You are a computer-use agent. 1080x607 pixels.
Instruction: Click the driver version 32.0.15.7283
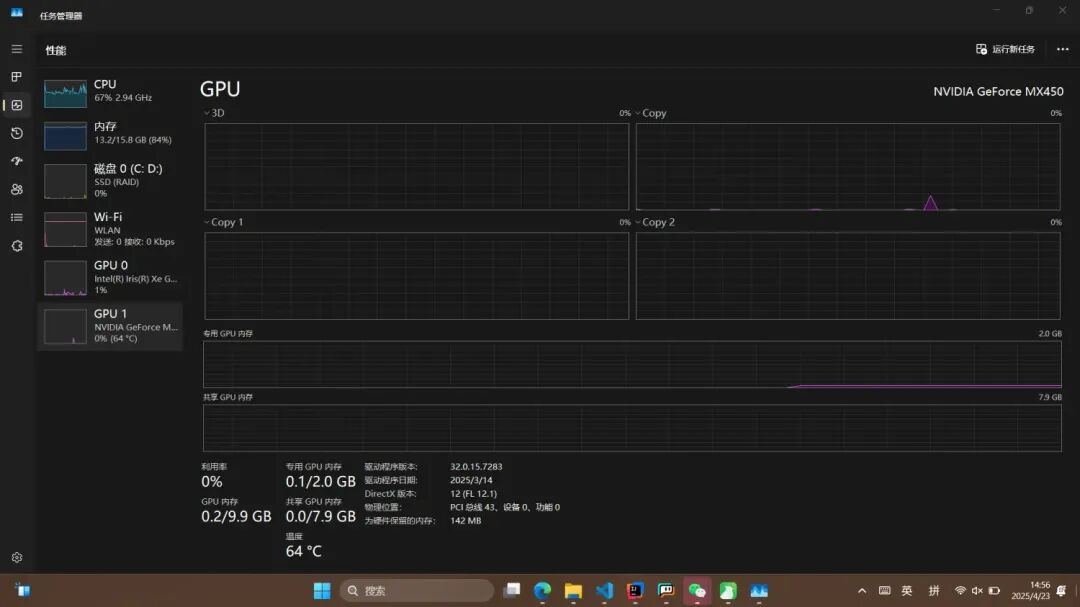476,466
